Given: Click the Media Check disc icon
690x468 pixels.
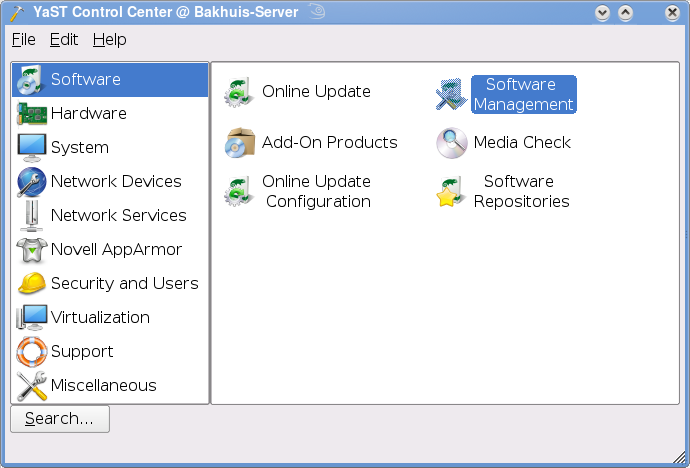Looking at the screenshot, I should 451,143.
